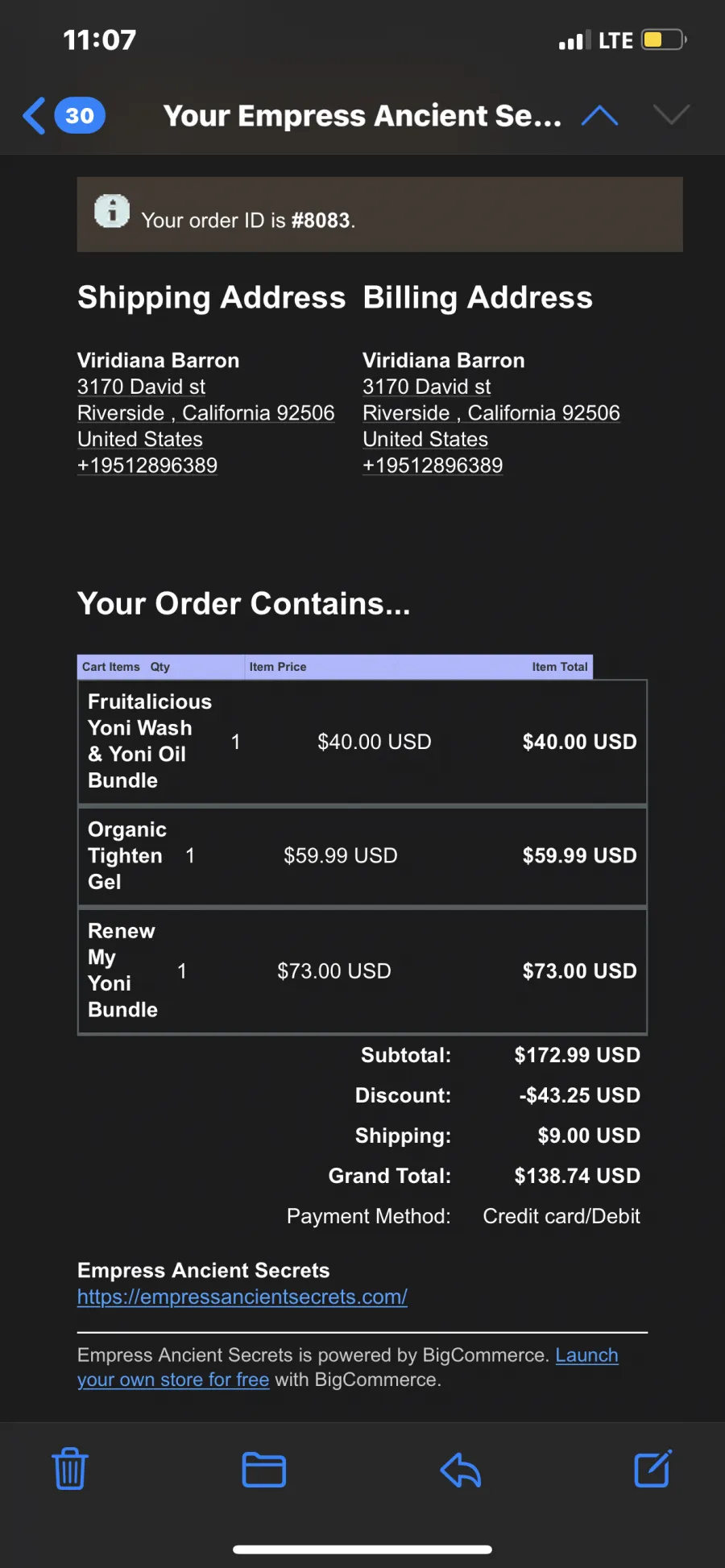The width and height of the screenshot is (725, 1568).
Task: Tap the blue back chevron arrow
Action: [x=34, y=116]
